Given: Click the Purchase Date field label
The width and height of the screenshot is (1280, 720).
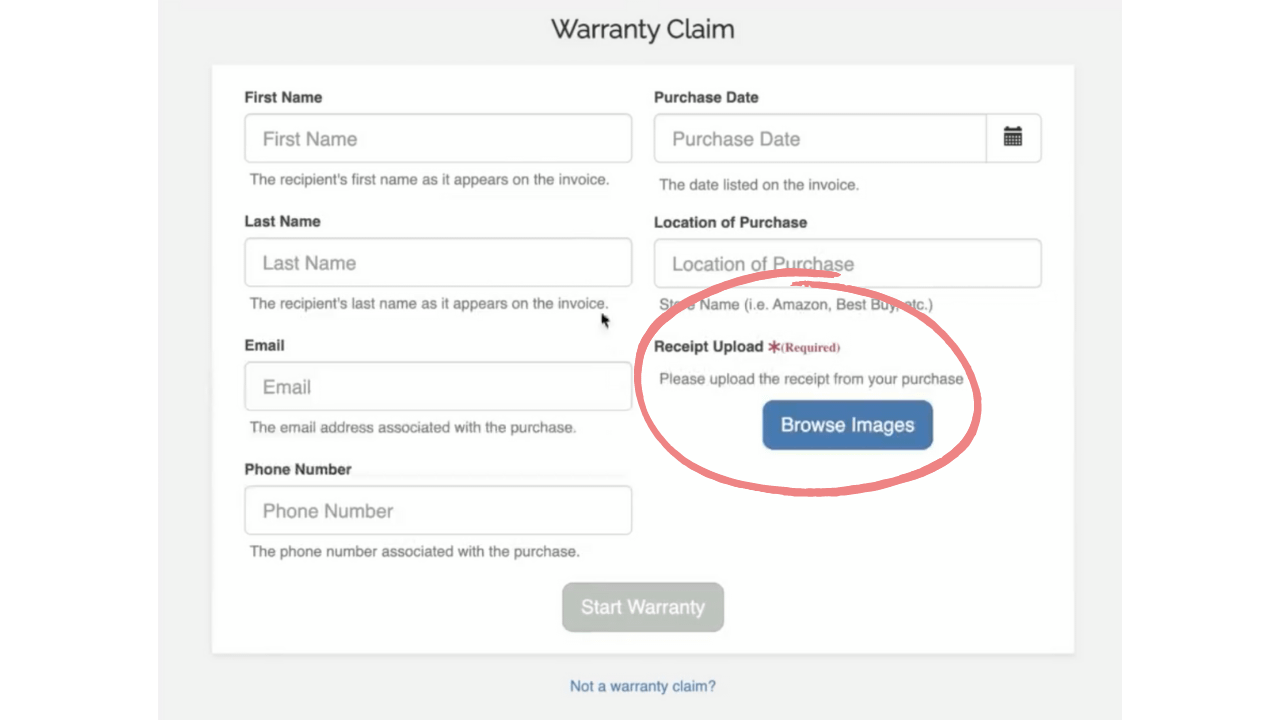Looking at the screenshot, I should [706, 97].
